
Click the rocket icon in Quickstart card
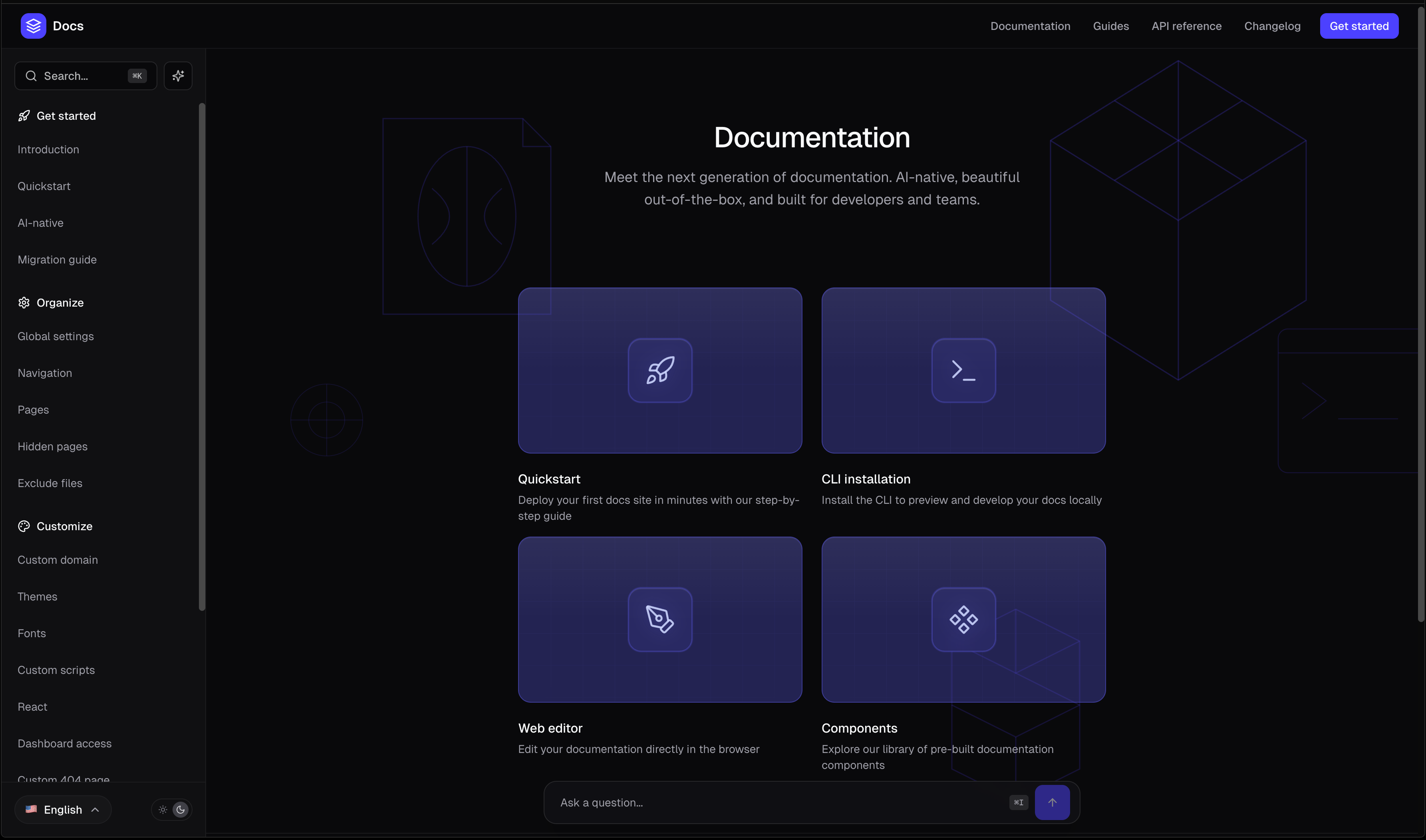(x=660, y=371)
